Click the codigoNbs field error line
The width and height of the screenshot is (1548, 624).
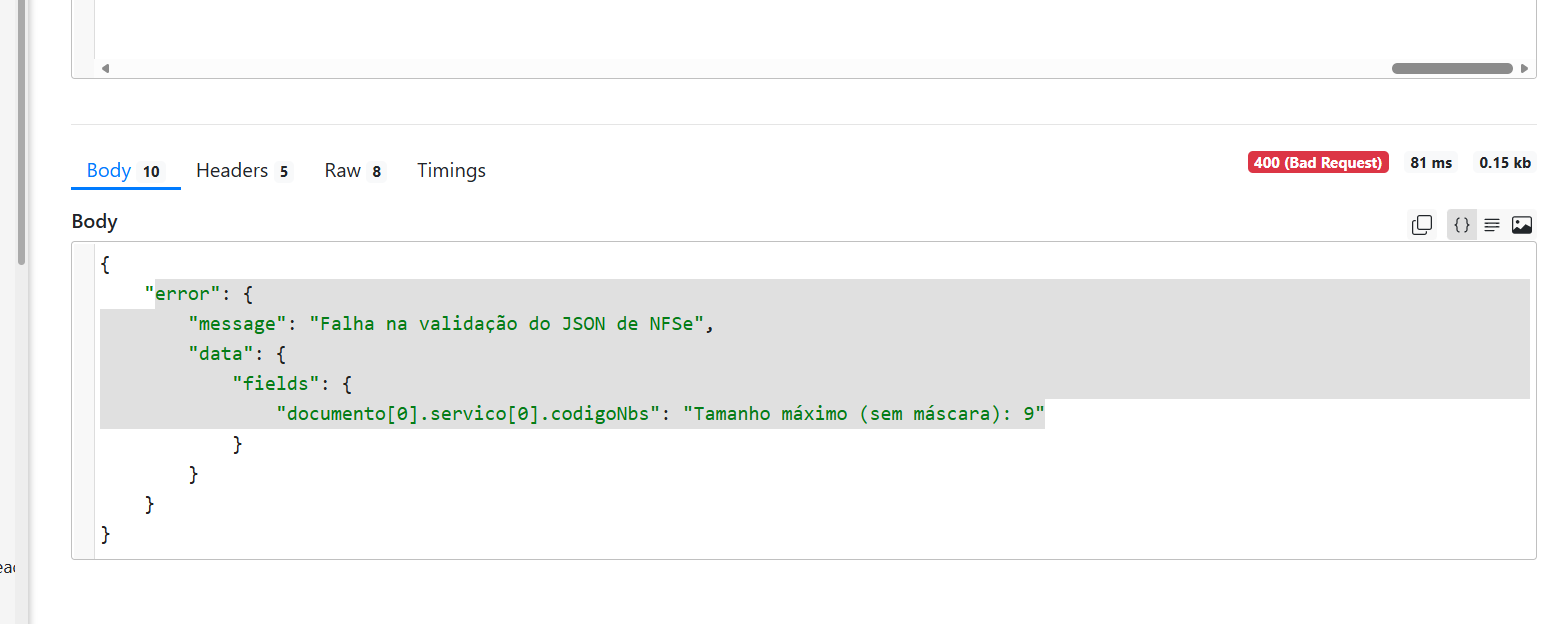(660, 414)
